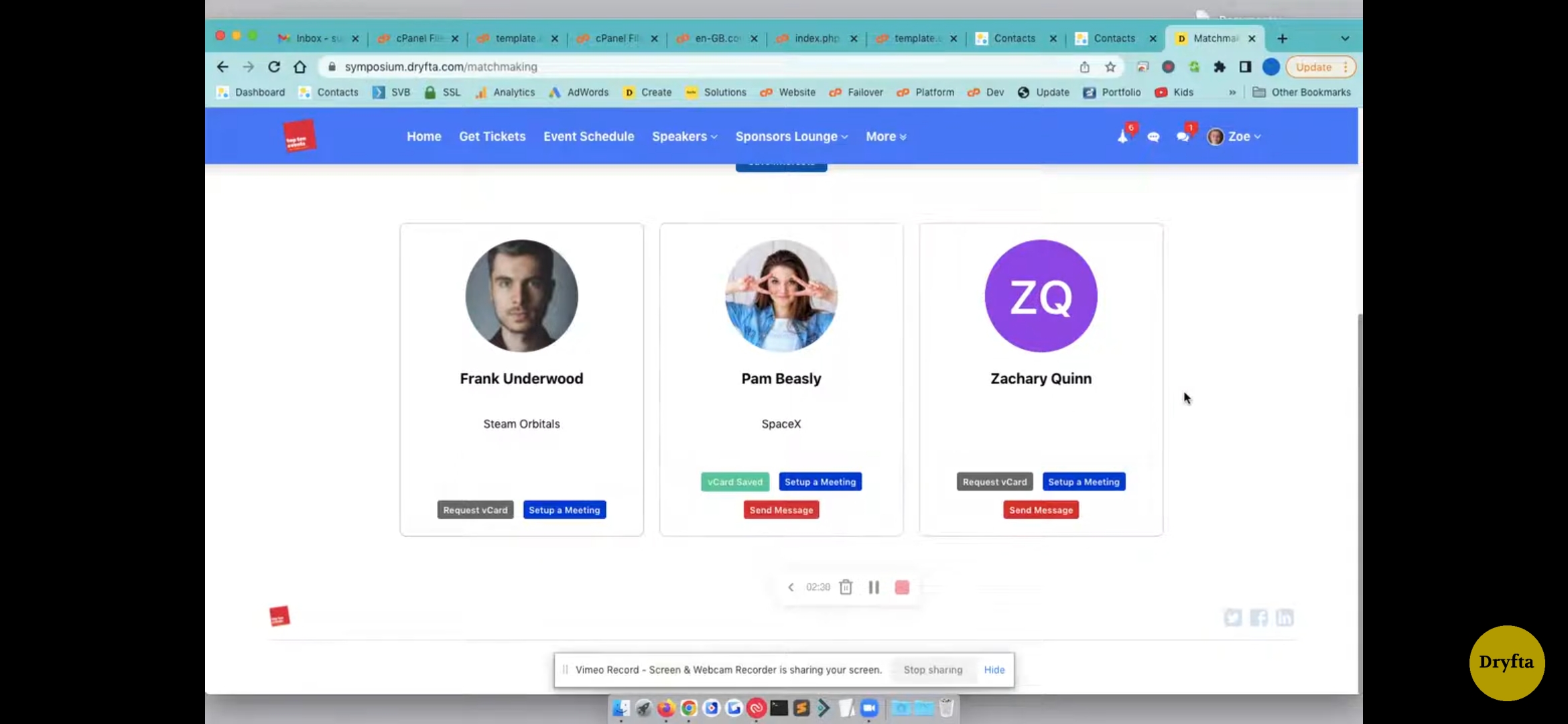Open Google Chrome from the Dock
The width and height of the screenshot is (1568, 724).
pos(688,708)
